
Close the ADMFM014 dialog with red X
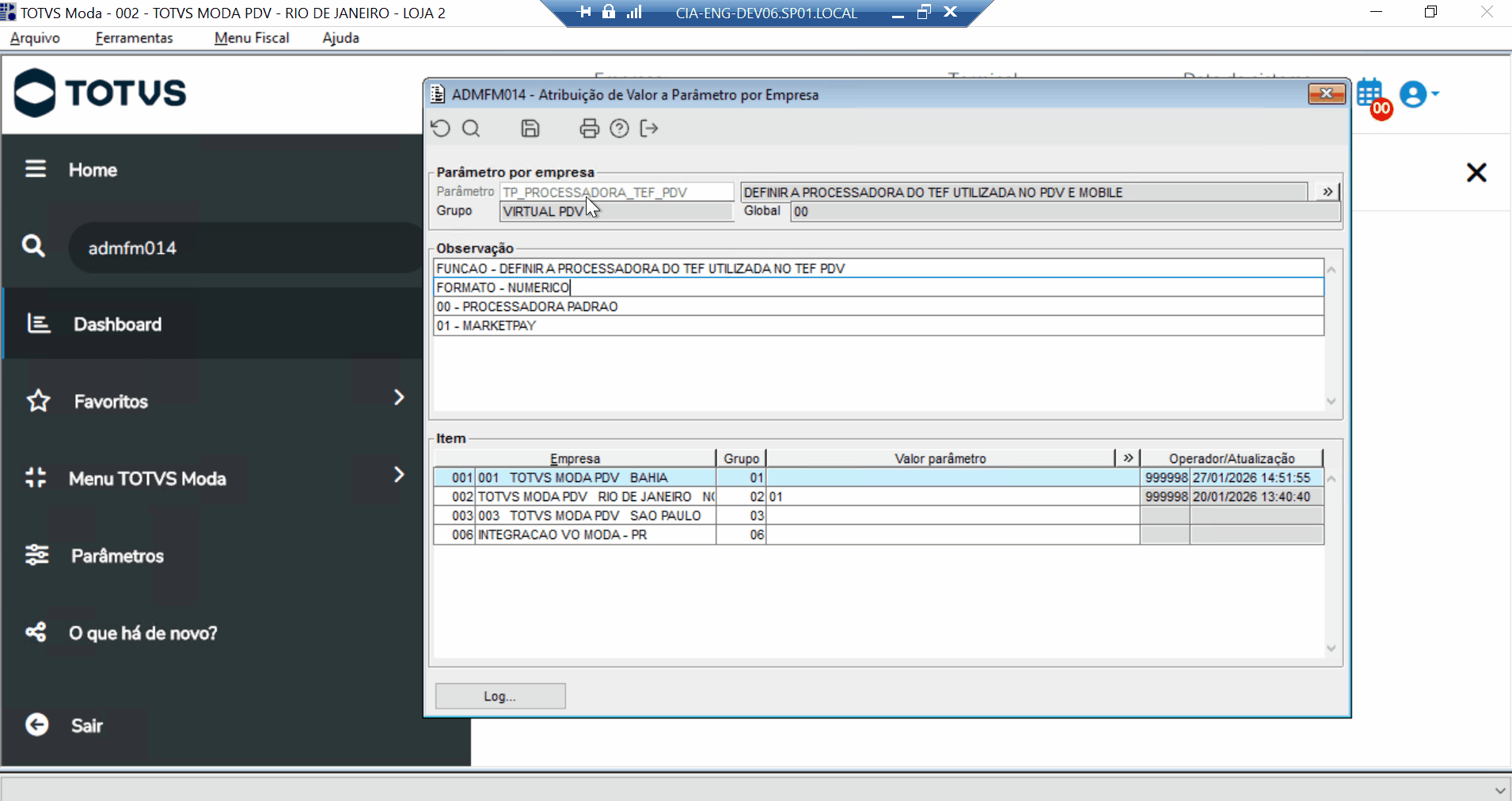1327,94
